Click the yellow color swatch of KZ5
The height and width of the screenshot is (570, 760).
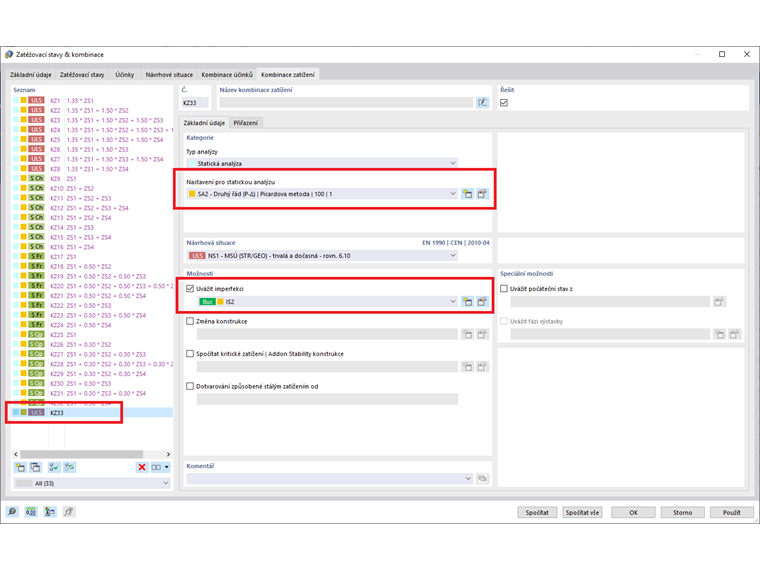click(x=23, y=139)
